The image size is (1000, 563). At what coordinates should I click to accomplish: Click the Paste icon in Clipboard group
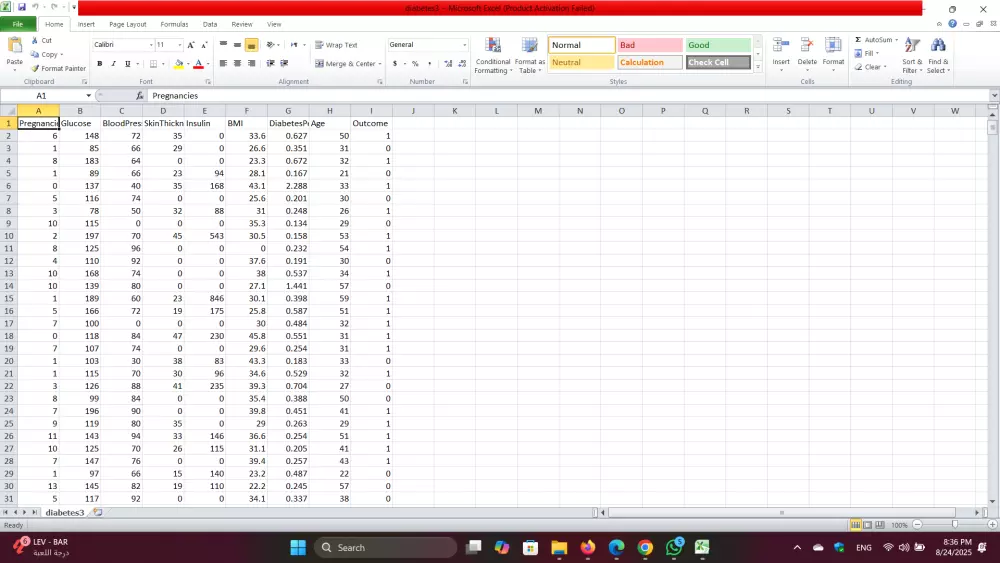click(15, 46)
